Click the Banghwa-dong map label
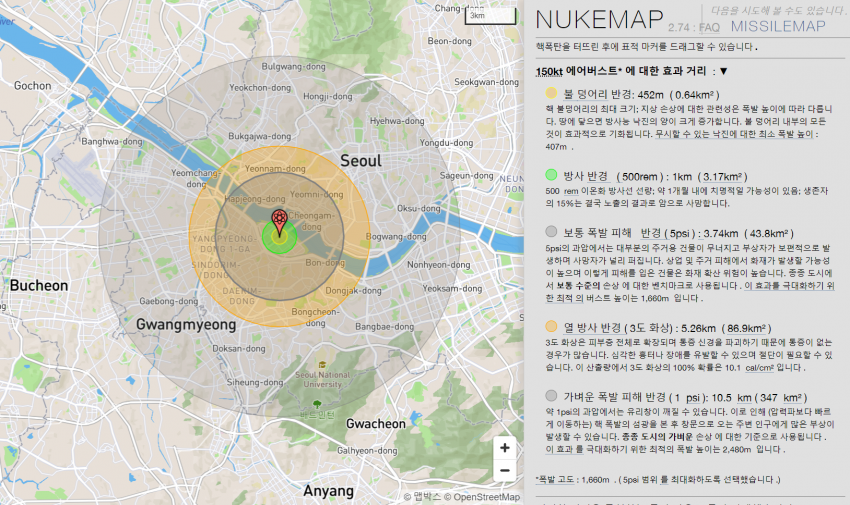Screen dimensions: 850x505 coord(112,141)
